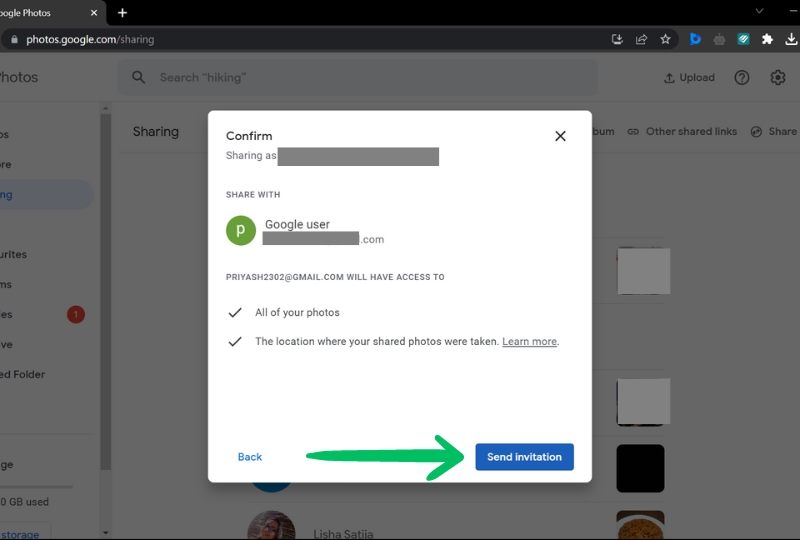Open the Learn more link
The height and width of the screenshot is (540, 800).
[x=529, y=341]
